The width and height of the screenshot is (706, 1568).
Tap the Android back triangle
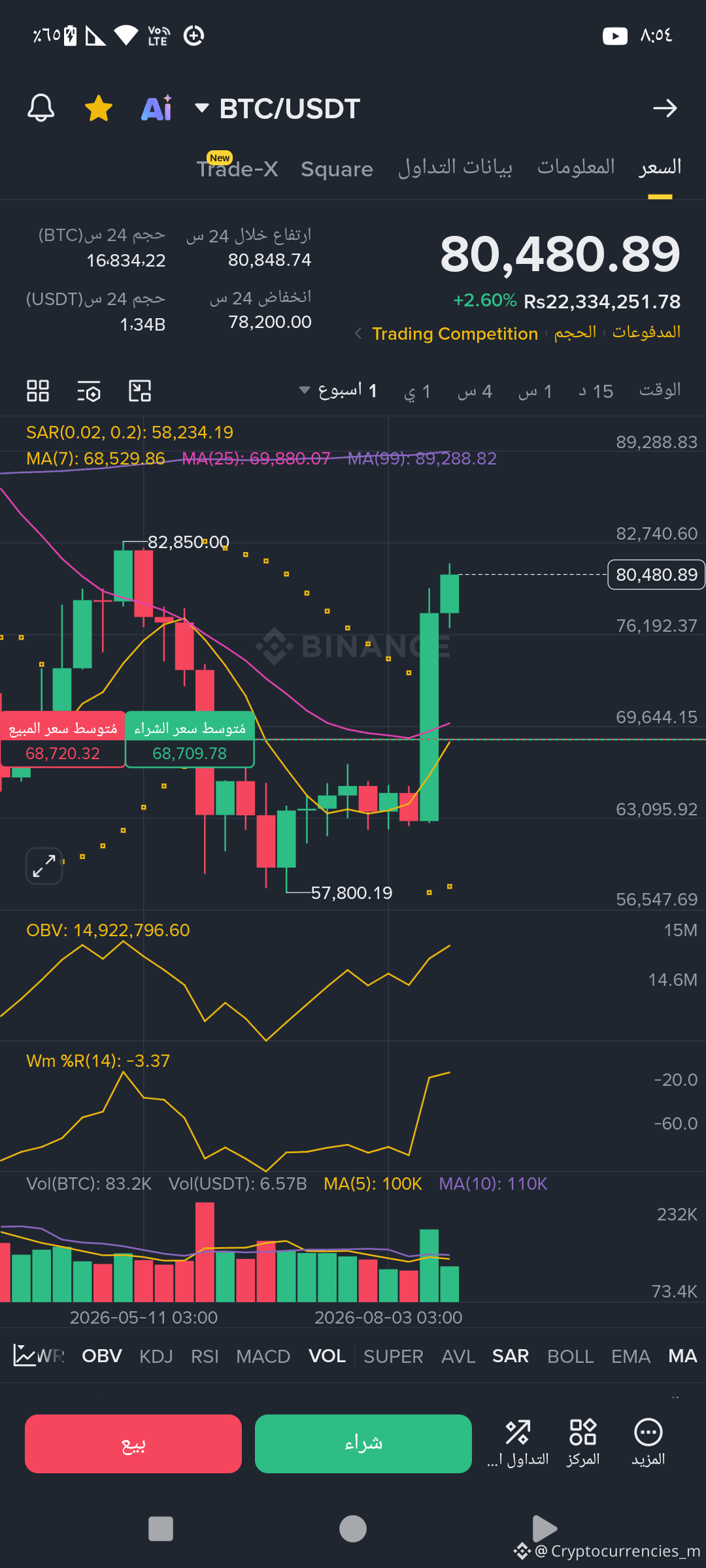pyautogui.click(x=545, y=1529)
